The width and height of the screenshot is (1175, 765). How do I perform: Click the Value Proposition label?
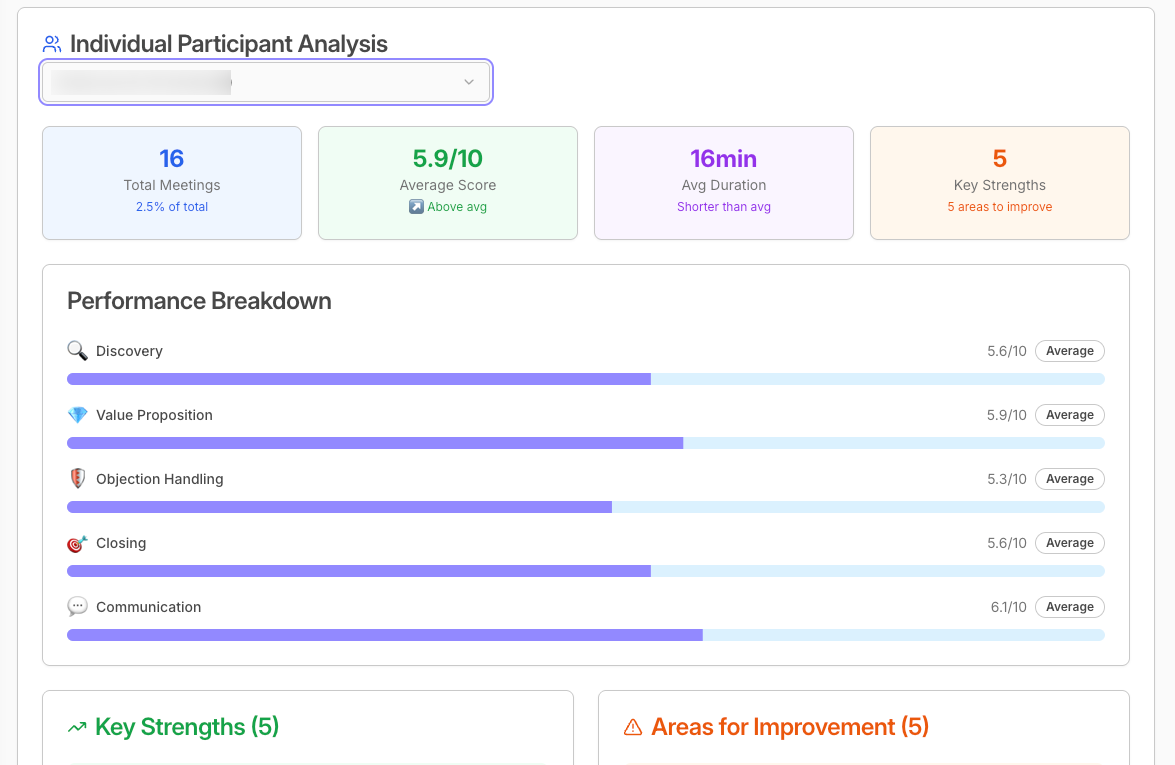coord(154,415)
